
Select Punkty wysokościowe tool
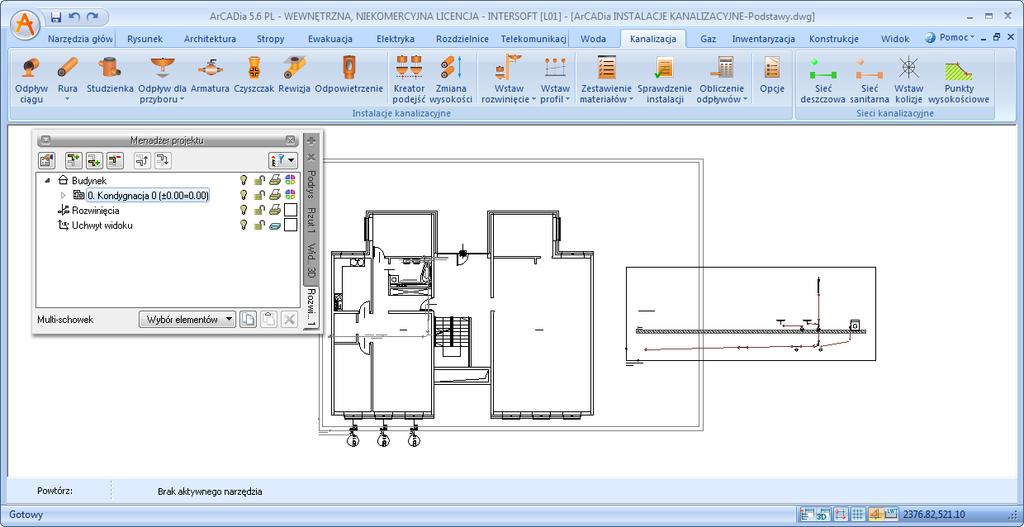[958, 80]
